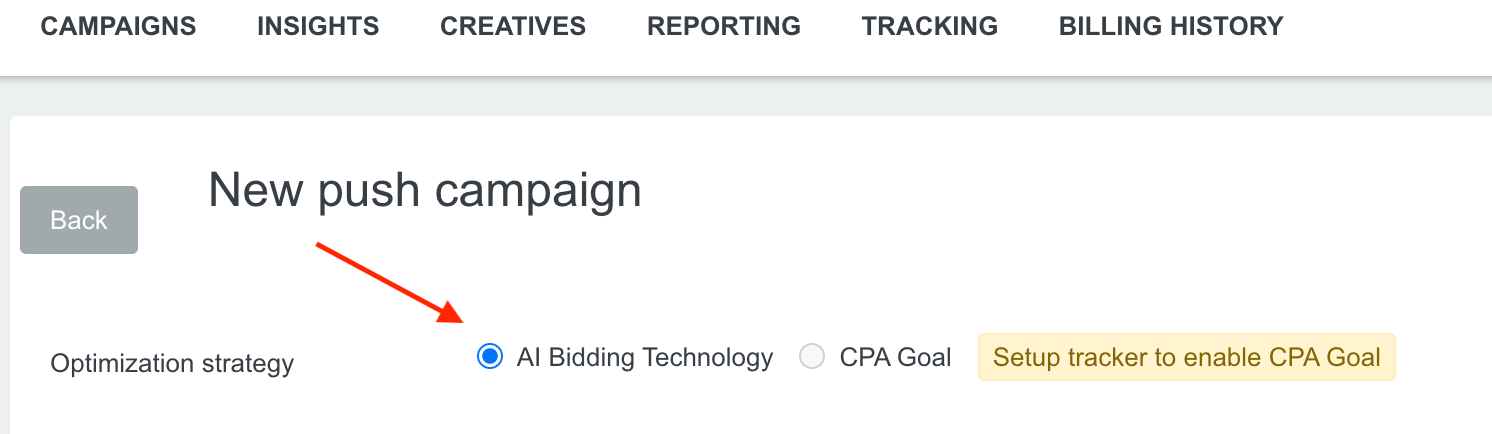
Task: Select the TRACKING tab
Action: click(930, 27)
